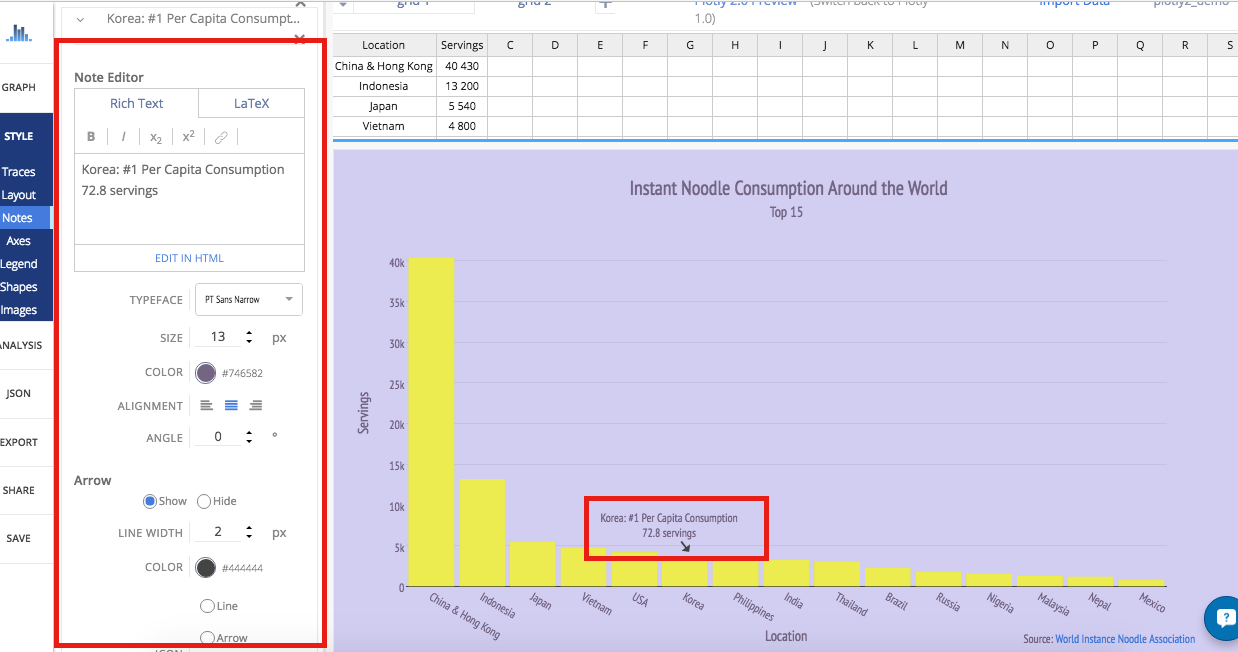This screenshot has width=1238, height=652.
Task: Click the Top 15 subtitle
Action: click(786, 212)
